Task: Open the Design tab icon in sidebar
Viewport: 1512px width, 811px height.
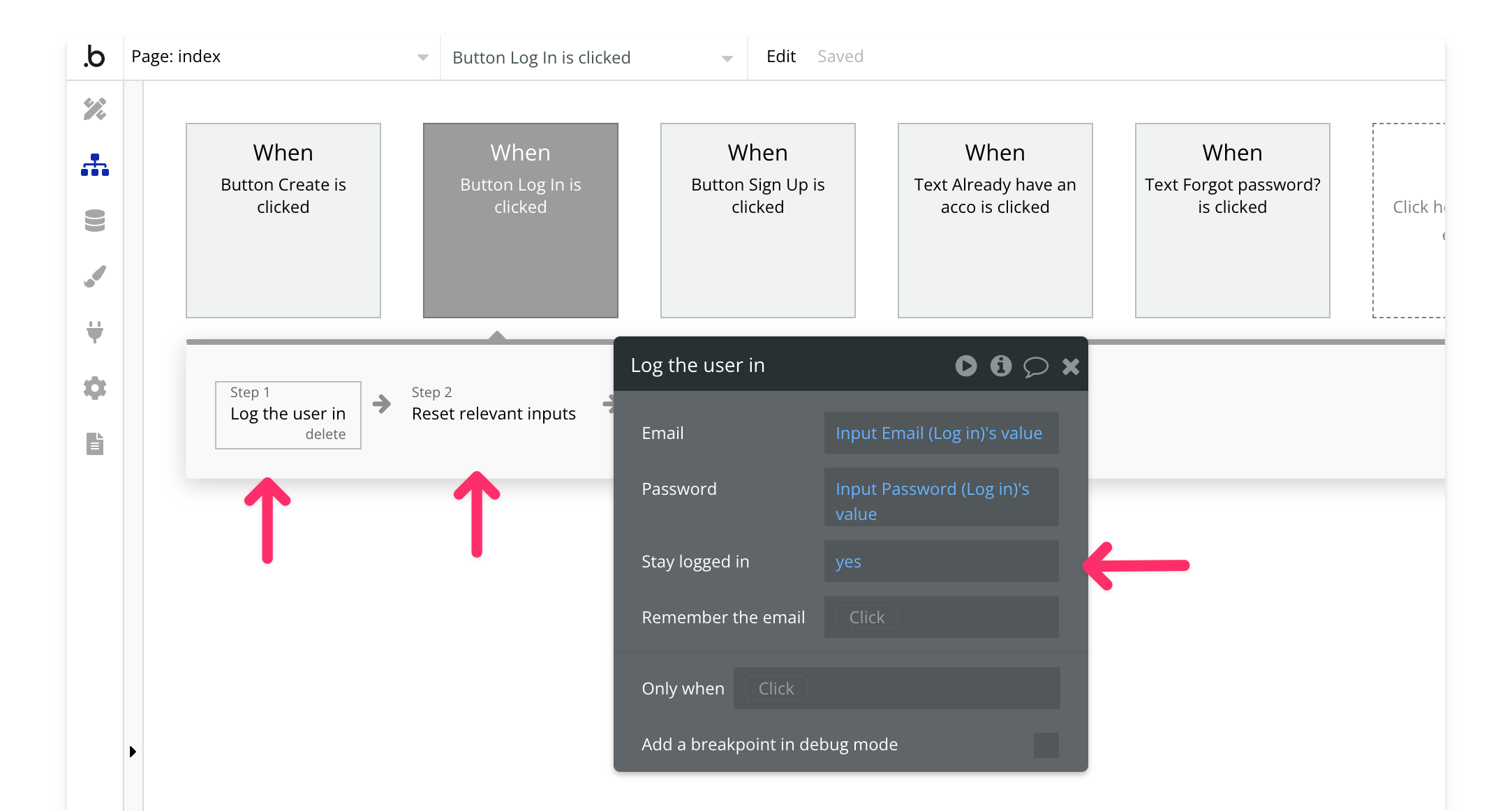Action: 95,109
